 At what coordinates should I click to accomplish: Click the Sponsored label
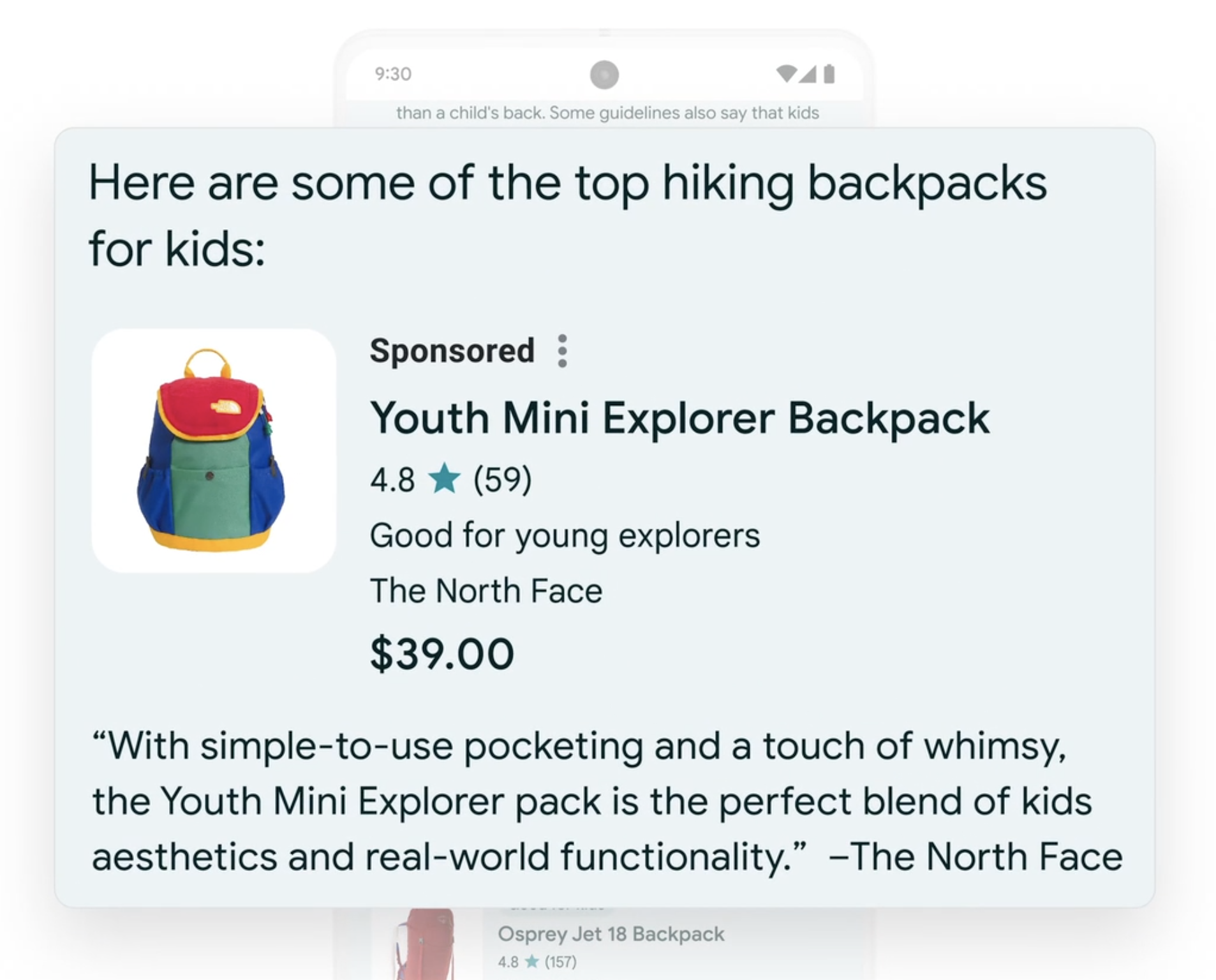pyautogui.click(x=452, y=351)
